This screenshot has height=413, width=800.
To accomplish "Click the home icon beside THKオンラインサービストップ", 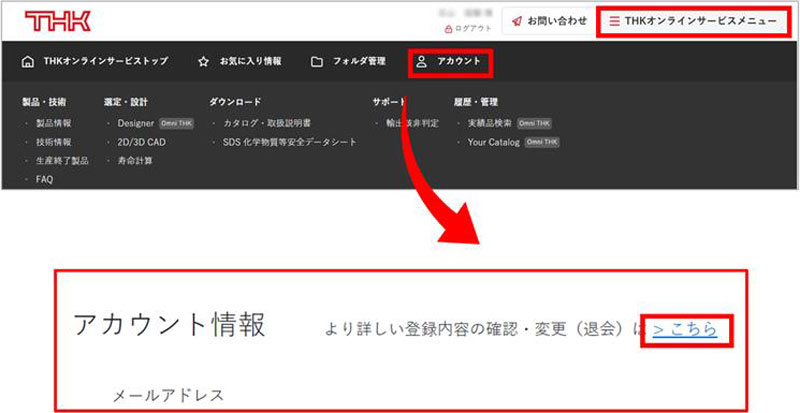I will (28, 62).
